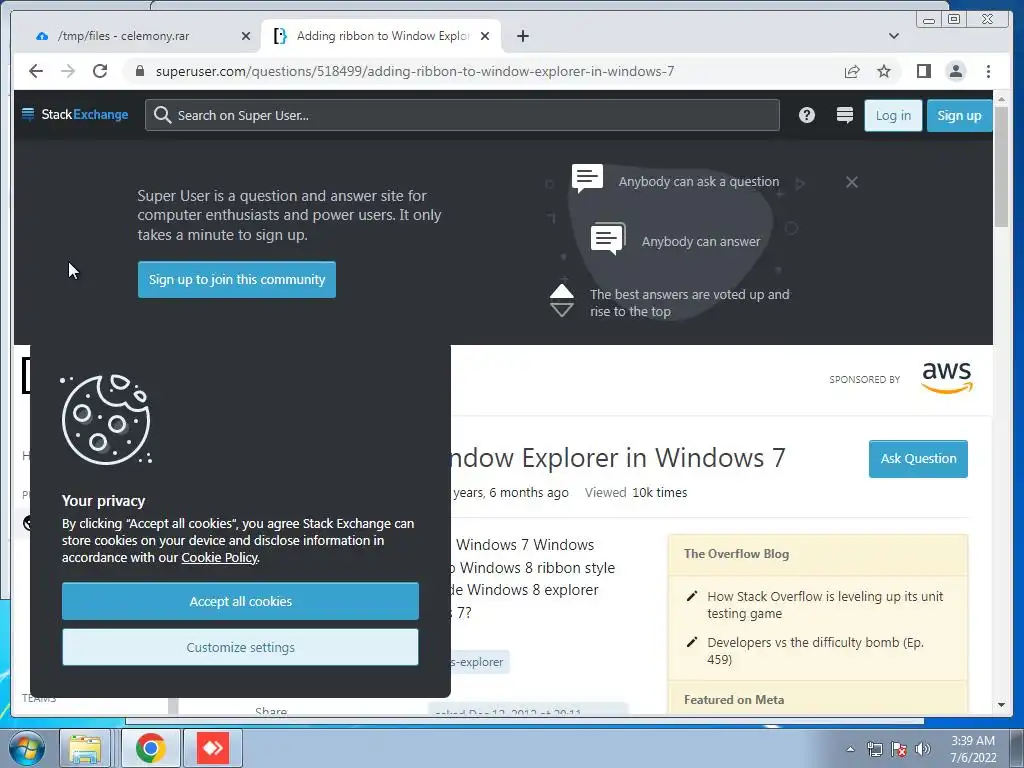Click the address bar URL
This screenshot has width=1024, height=768.
tap(415, 71)
